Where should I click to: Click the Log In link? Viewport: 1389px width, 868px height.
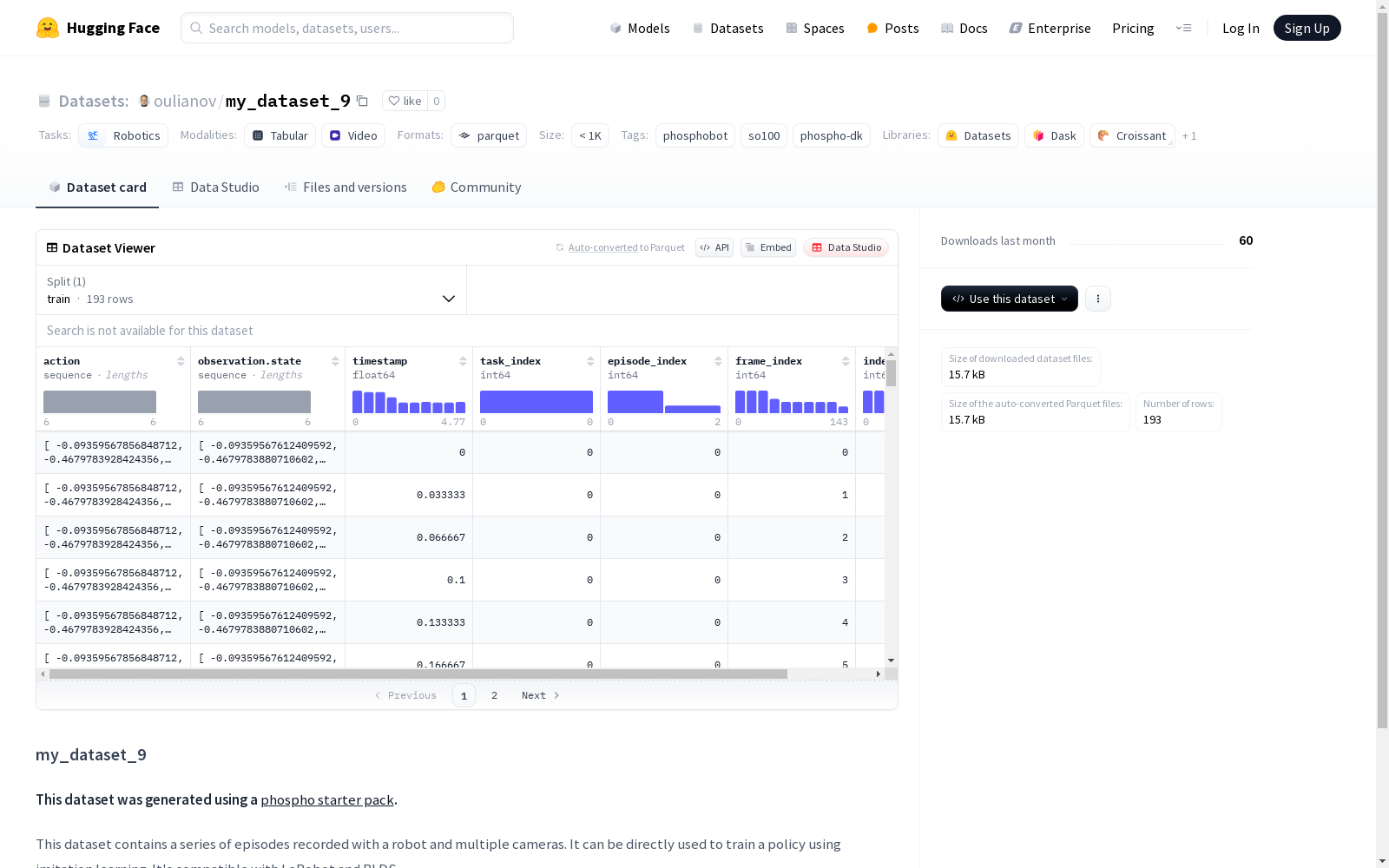click(x=1241, y=28)
